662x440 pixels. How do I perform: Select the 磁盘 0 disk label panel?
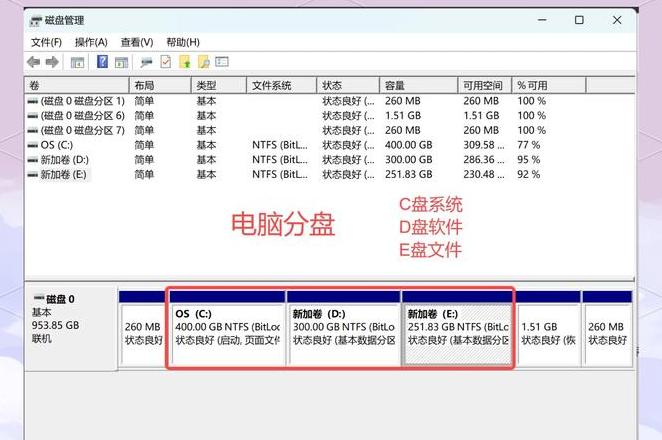[71, 328]
